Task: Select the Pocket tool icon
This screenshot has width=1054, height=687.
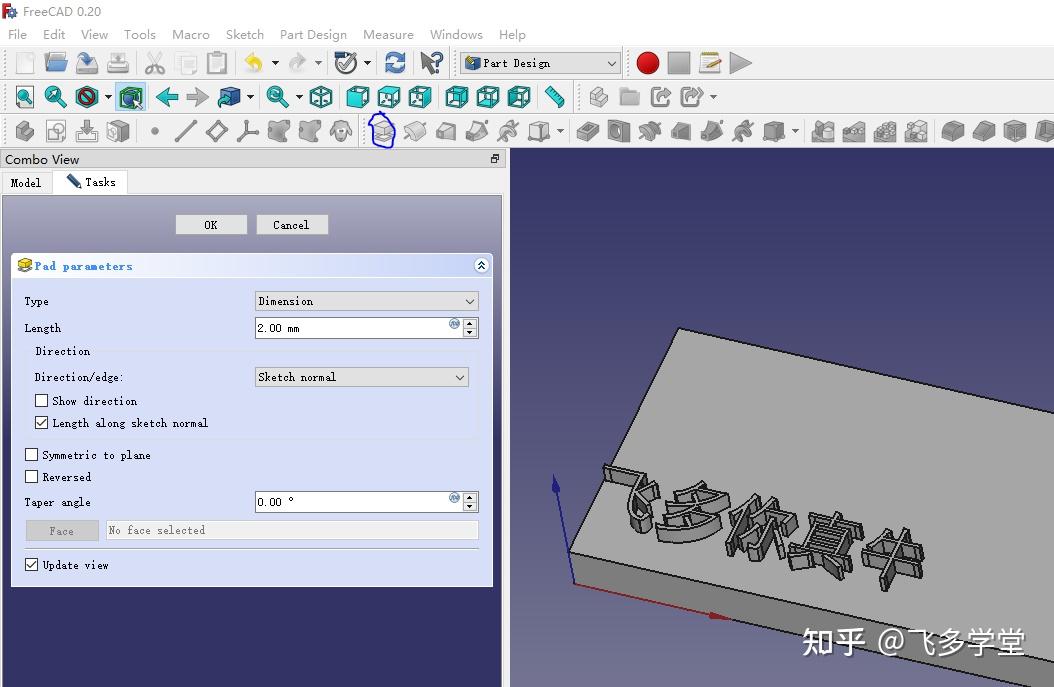Action: (587, 131)
